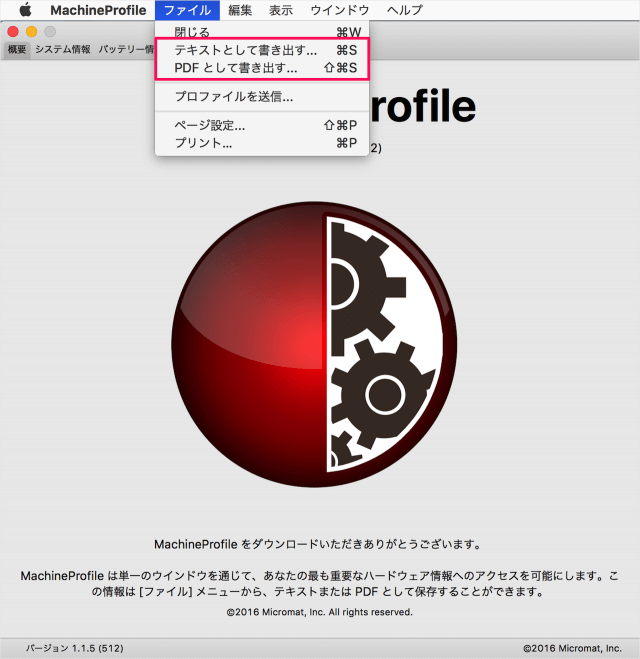Click the バージョン 1.1.5 (512) status text
This screenshot has height=659, width=640.
click(74, 648)
